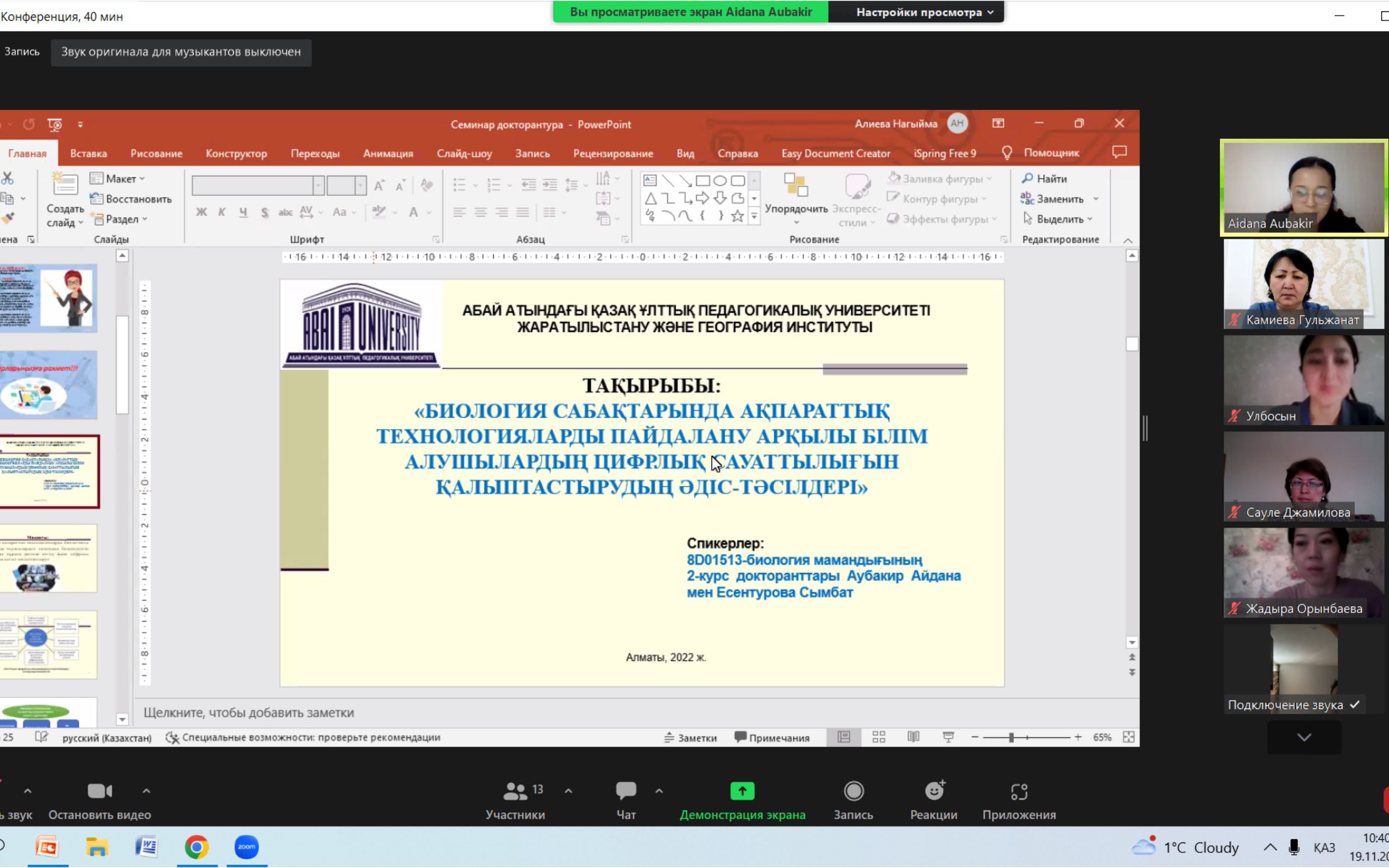Click slide sorter view icon in status bar
The width and height of the screenshot is (1389, 868).
pyautogui.click(x=879, y=737)
